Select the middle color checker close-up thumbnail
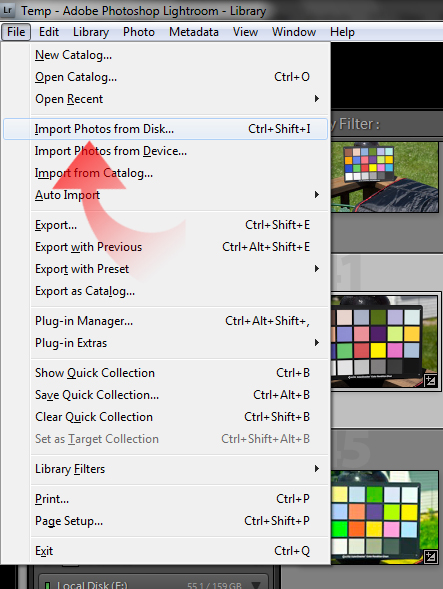Screen dimensions: 443x589 (385, 341)
